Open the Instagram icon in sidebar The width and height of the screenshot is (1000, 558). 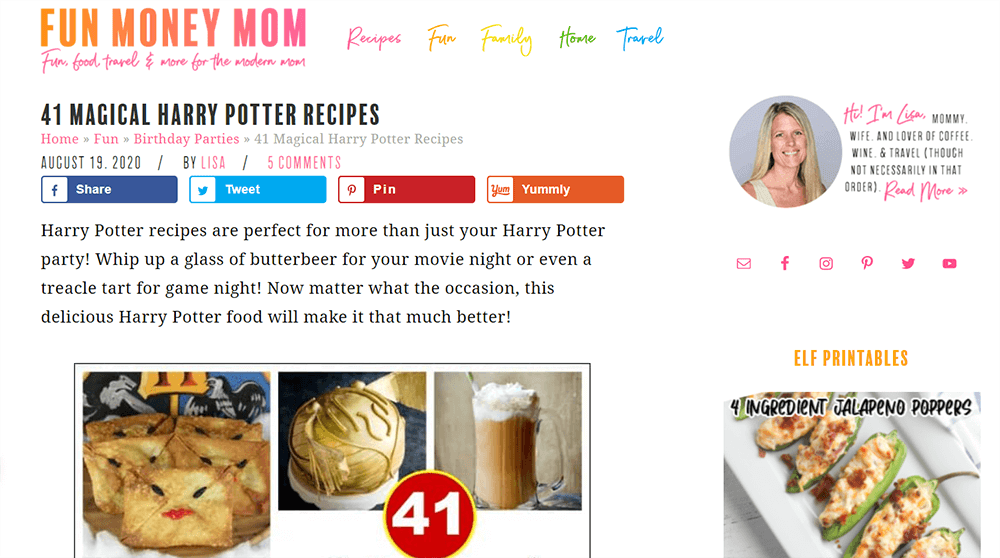[x=826, y=263]
